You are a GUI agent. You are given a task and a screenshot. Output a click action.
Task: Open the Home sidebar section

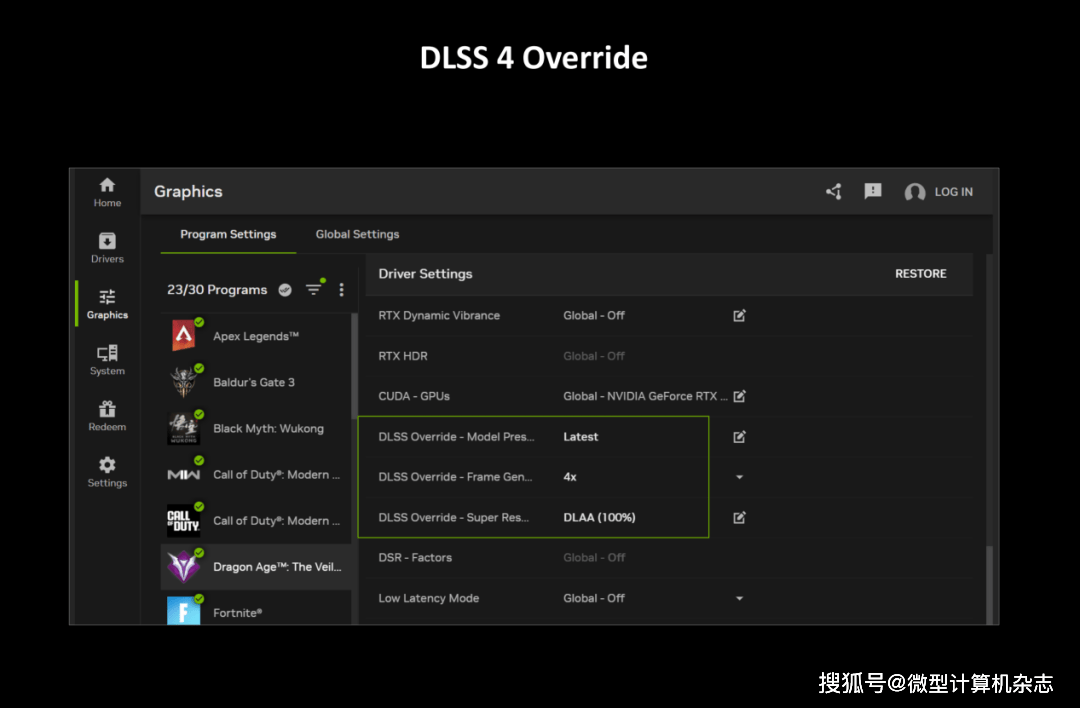pyautogui.click(x=107, y=192)
